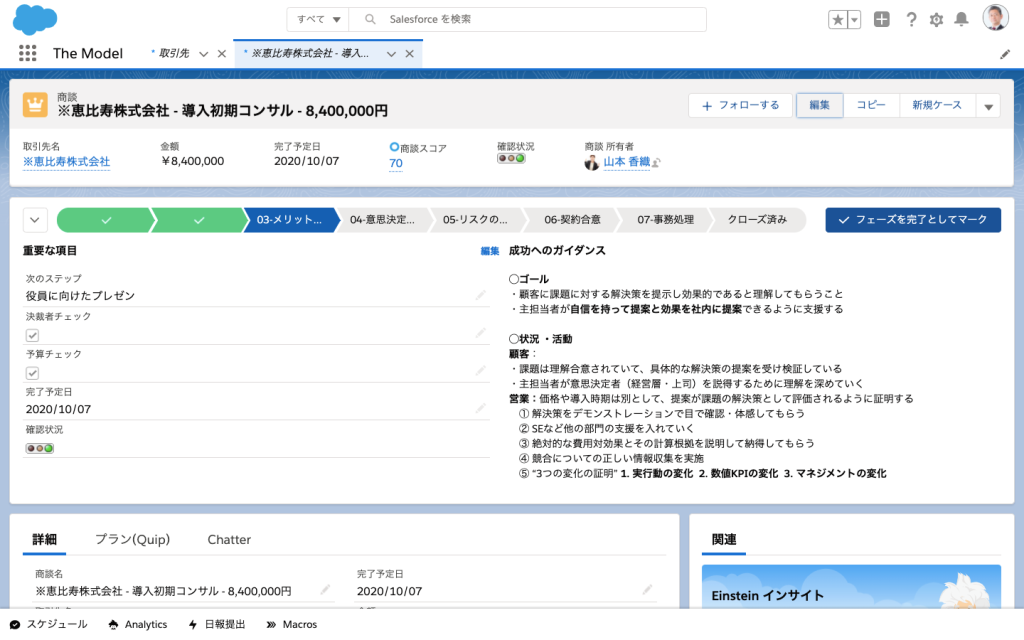This screenshot has height=640, width=1024.
Task: View notifications bell icon
Action: point(961,20)
